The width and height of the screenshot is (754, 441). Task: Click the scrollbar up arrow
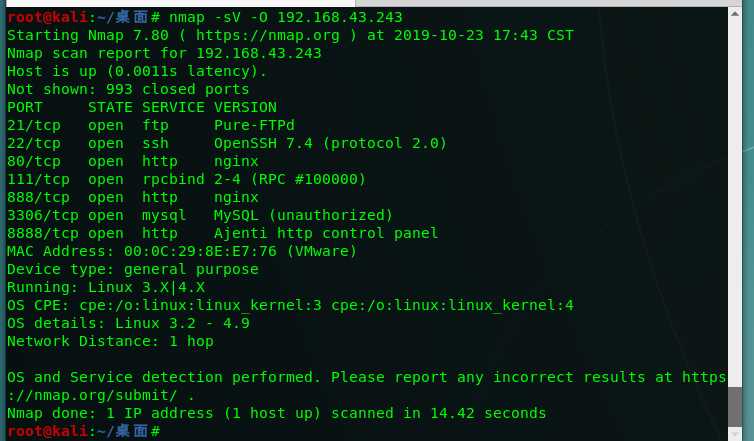coord(736,14)
